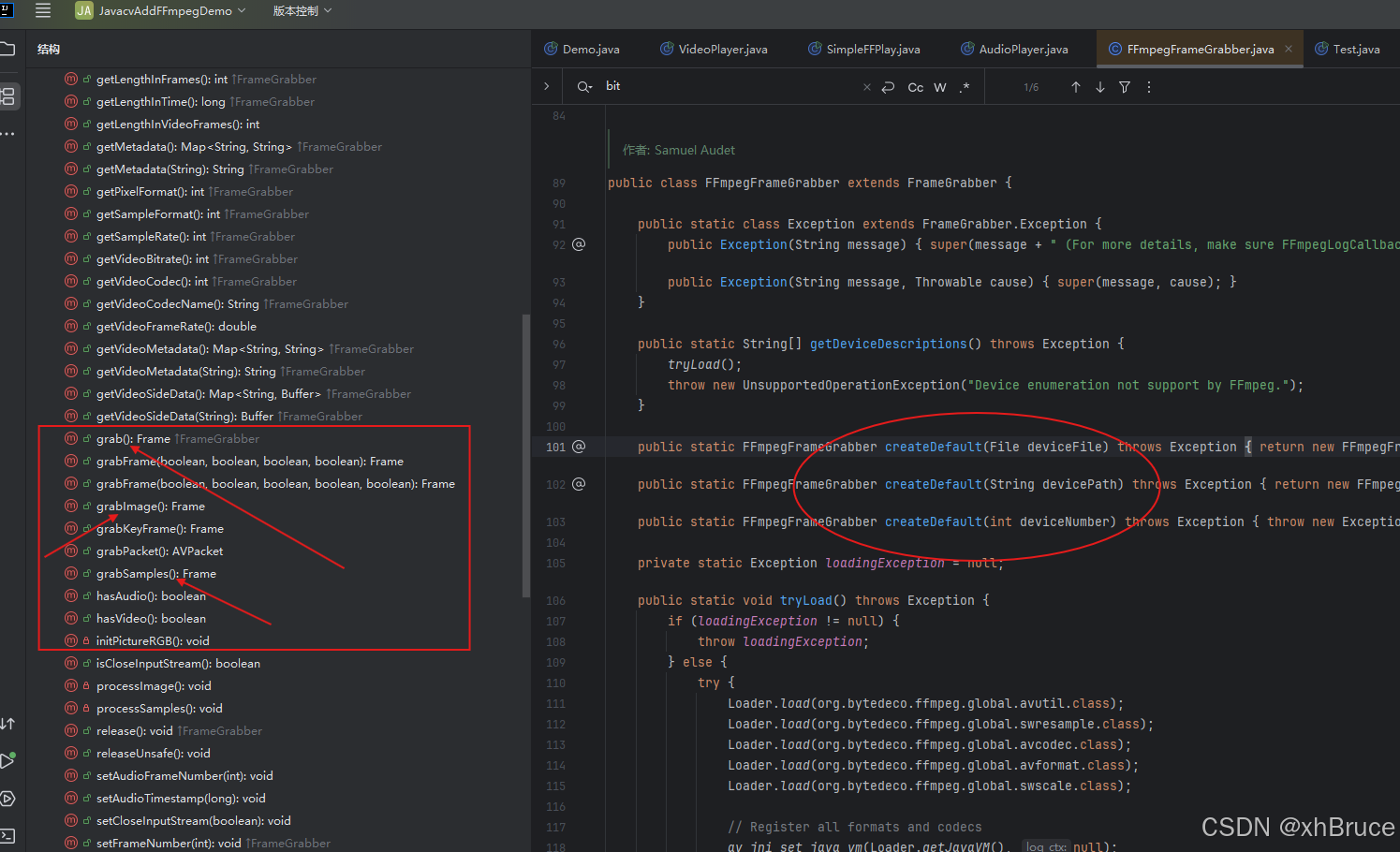
Task: Open the Project folder tool window
Action: tap(7, 49)
